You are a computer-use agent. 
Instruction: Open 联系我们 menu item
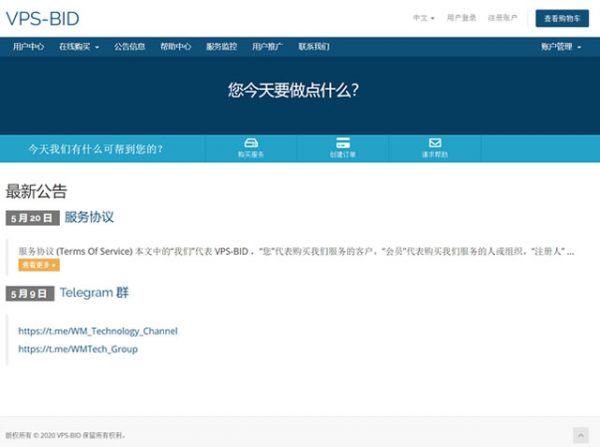click(314, 47)
